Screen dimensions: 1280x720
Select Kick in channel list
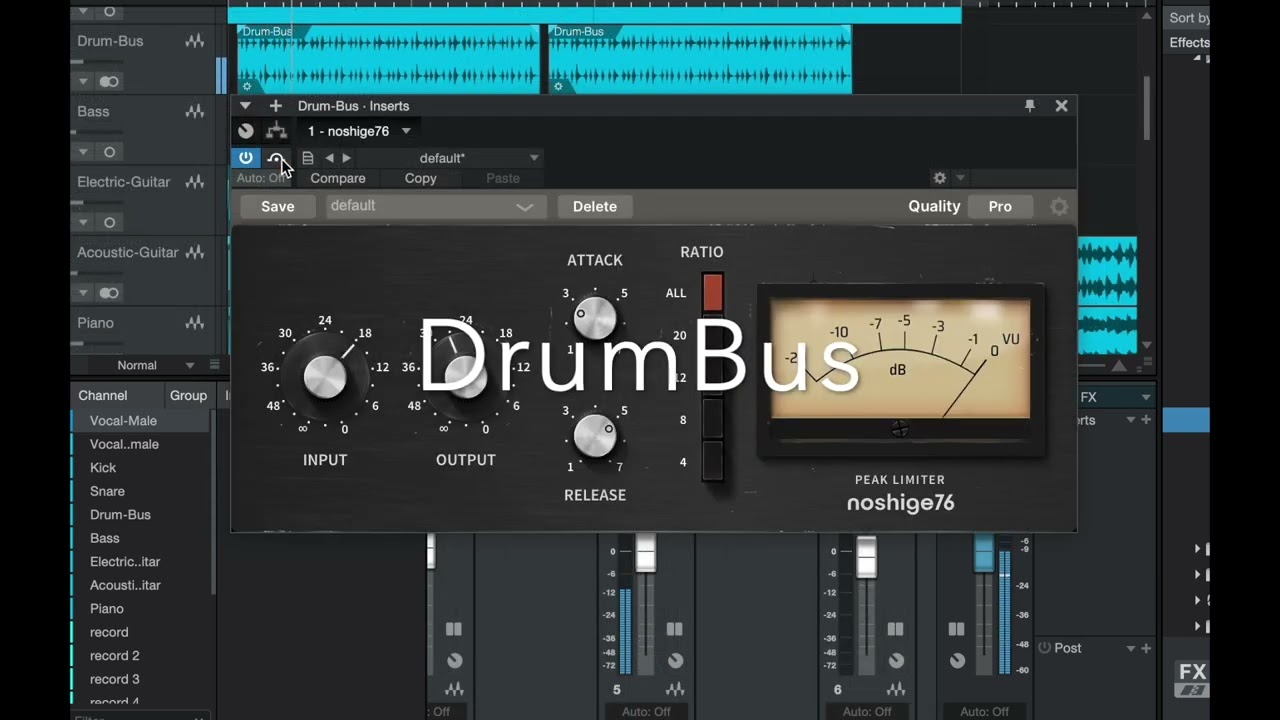[x=141, y=468]
